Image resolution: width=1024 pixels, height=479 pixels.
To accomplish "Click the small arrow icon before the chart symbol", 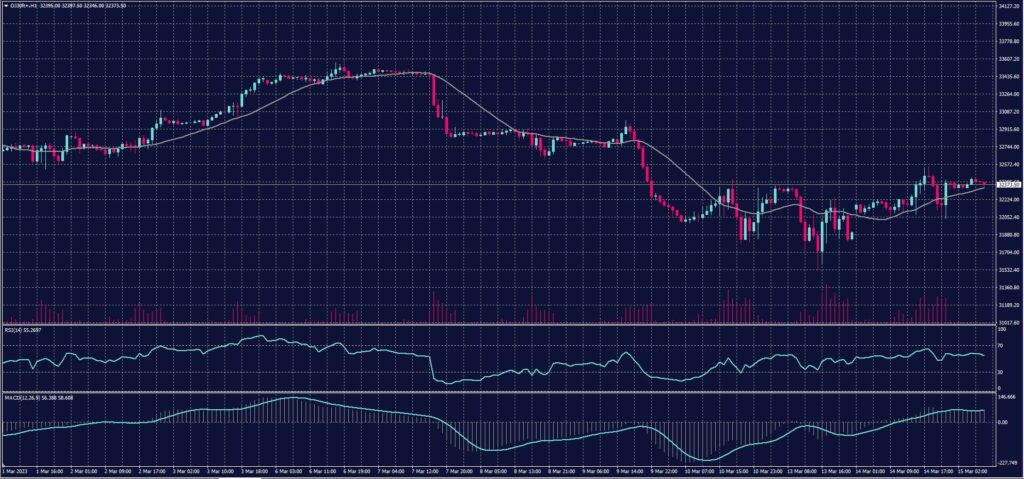I will (x=5, y=5).
